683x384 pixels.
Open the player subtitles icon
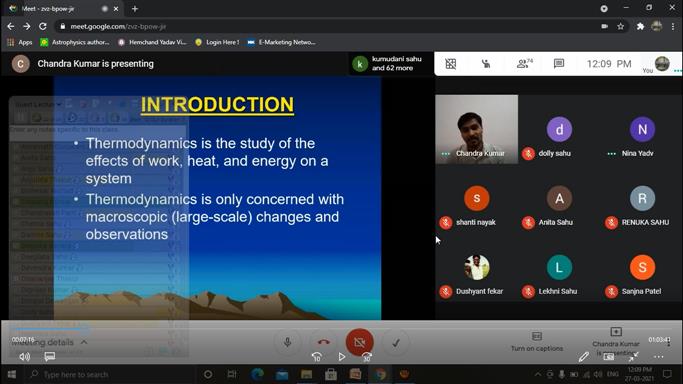50,357
